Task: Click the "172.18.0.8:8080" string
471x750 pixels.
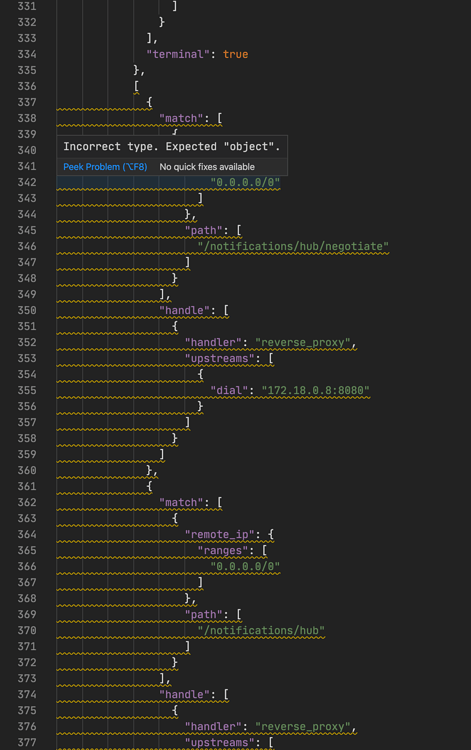Action: pyautogui.click(x=316, y=390)
